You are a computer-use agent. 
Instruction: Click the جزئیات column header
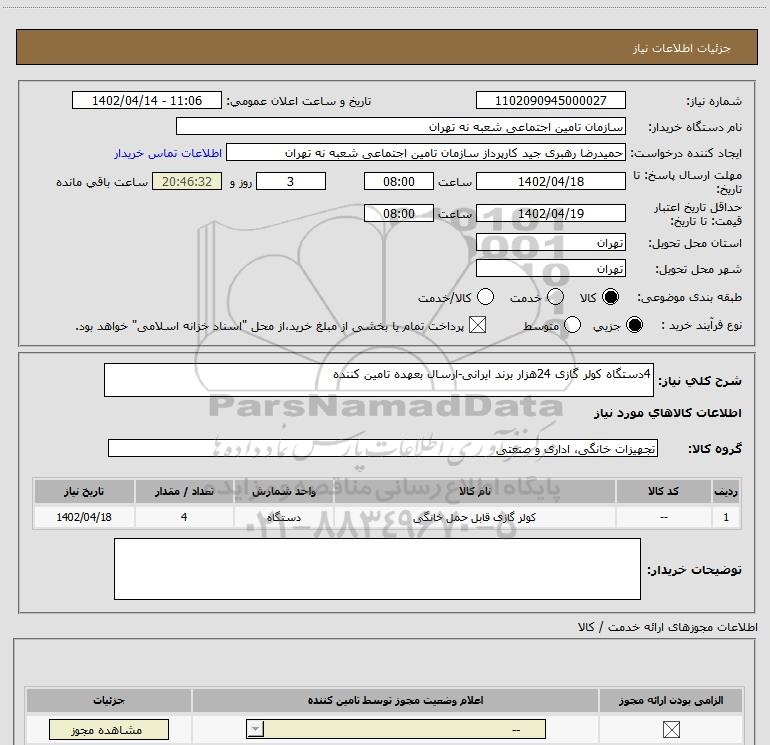[x=109, y=700]
